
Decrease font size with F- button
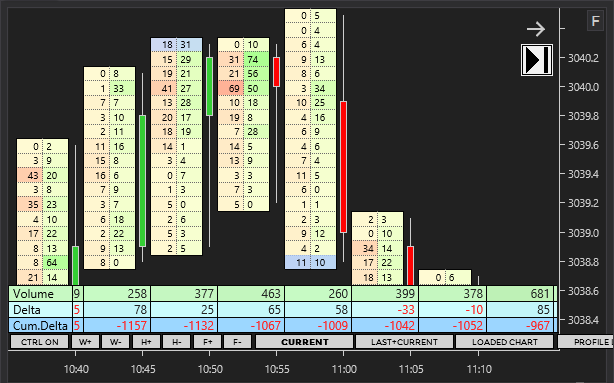coord(238,342)
